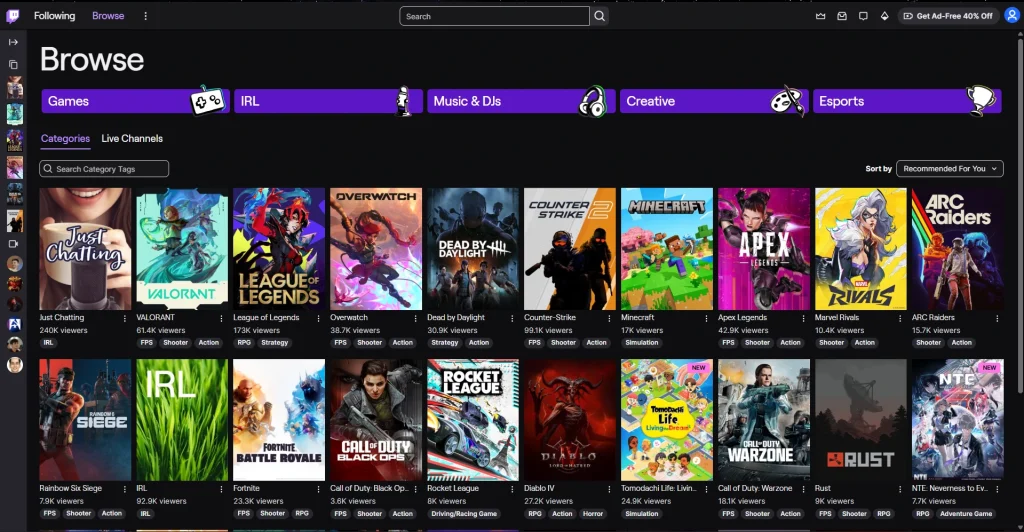Open options menu for Dead by Daylight

(512, 319)
